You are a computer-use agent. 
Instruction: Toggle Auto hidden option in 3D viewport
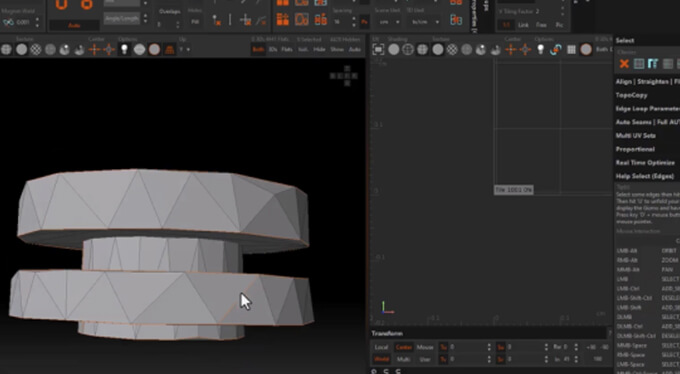tap(355, 49)
